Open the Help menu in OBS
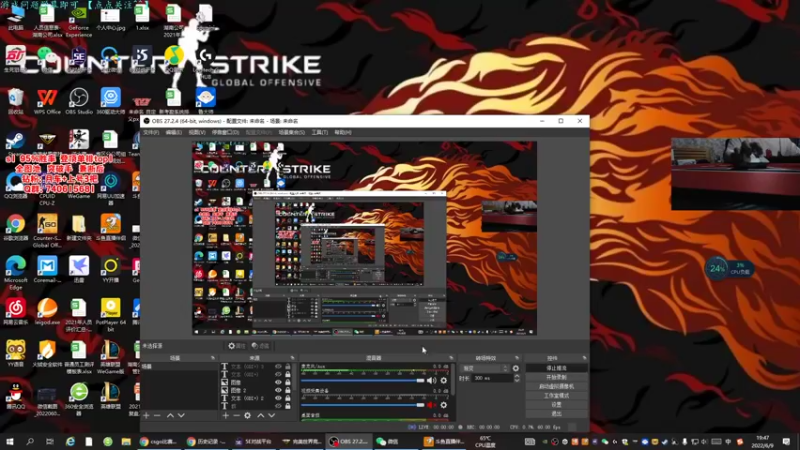Screen dimensions: 800x450 coord(343,132)
